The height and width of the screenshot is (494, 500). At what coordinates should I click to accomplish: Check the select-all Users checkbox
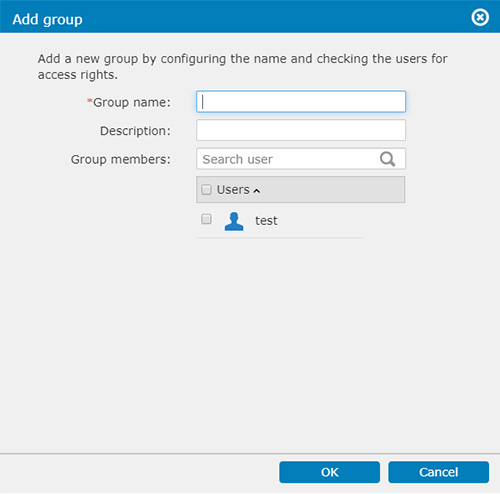(x=206, y=190)
